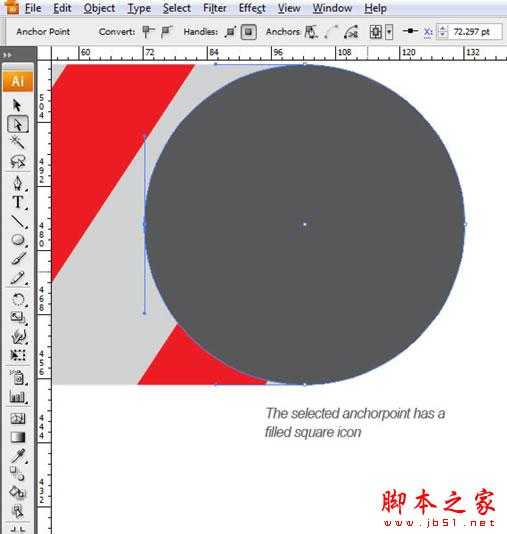Viewport: 507px width, 534px height.
Task: Open the Window menu
Action: 332,8
